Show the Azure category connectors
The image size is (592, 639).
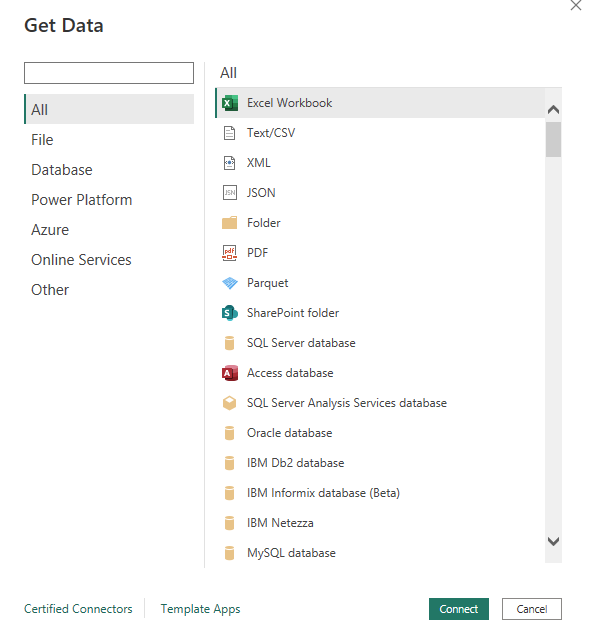point(50,230)
